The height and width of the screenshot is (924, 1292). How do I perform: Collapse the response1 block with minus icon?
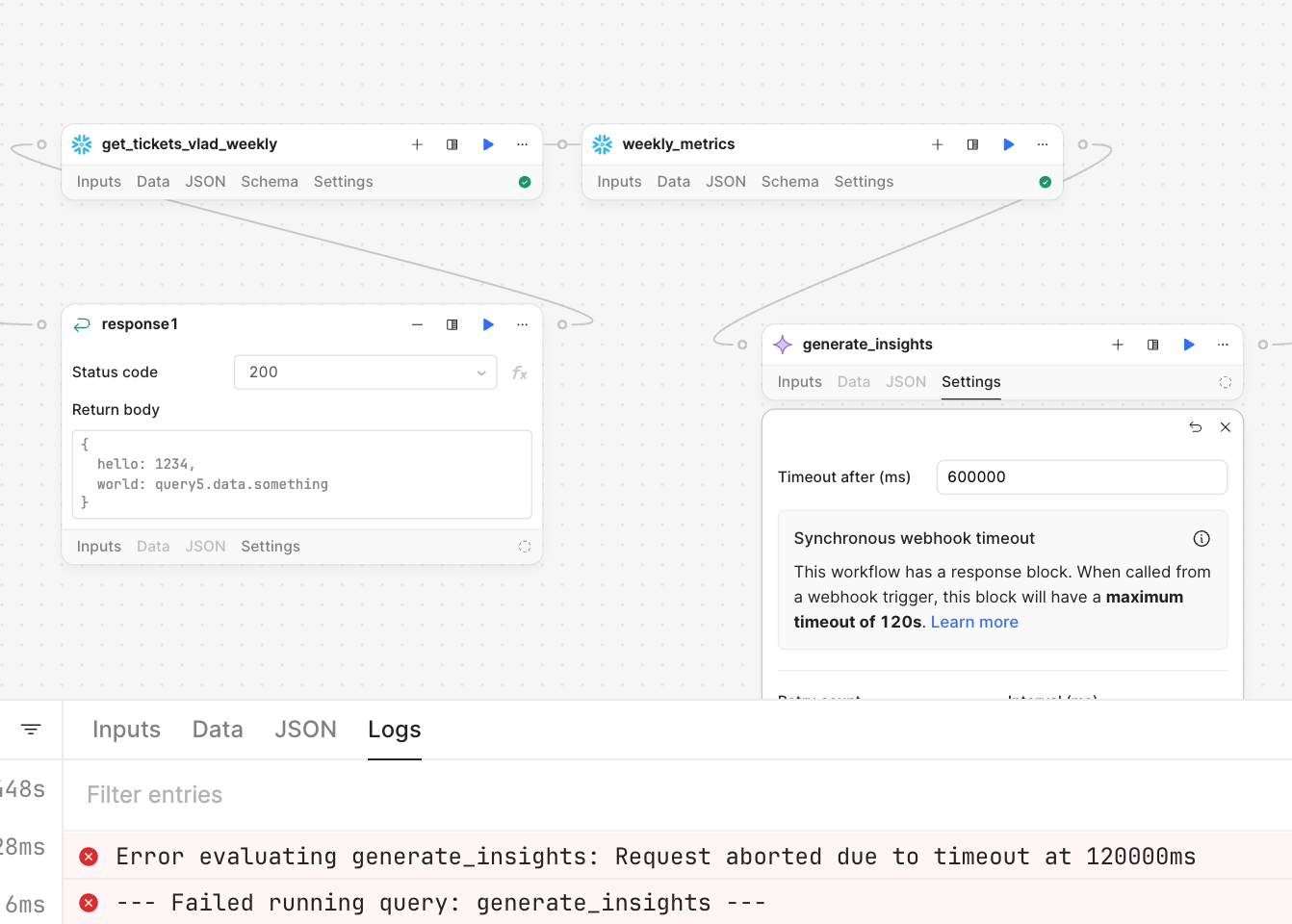point(417,324)
